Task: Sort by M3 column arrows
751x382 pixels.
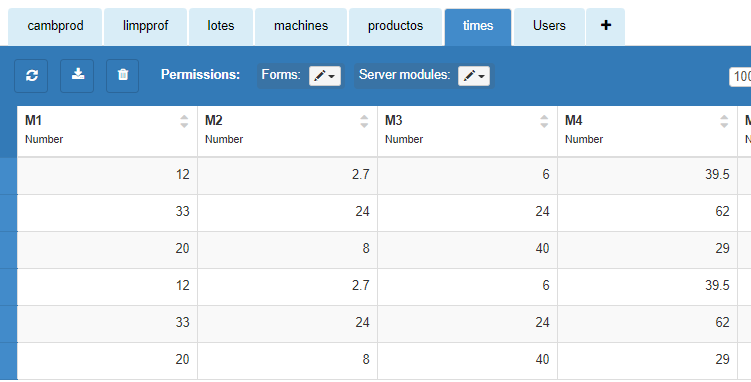Action: 544,121
